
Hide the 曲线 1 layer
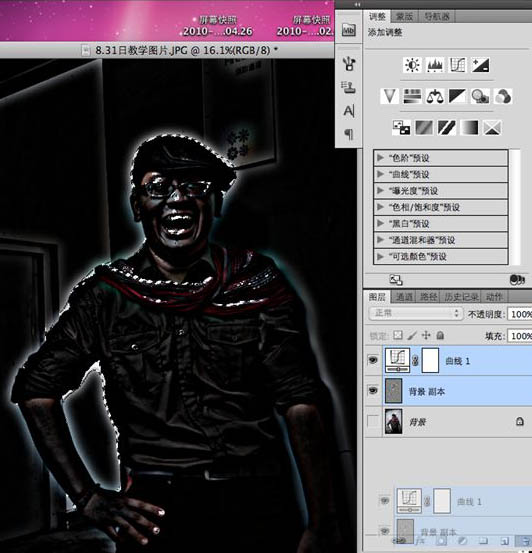tap(373, 360)
